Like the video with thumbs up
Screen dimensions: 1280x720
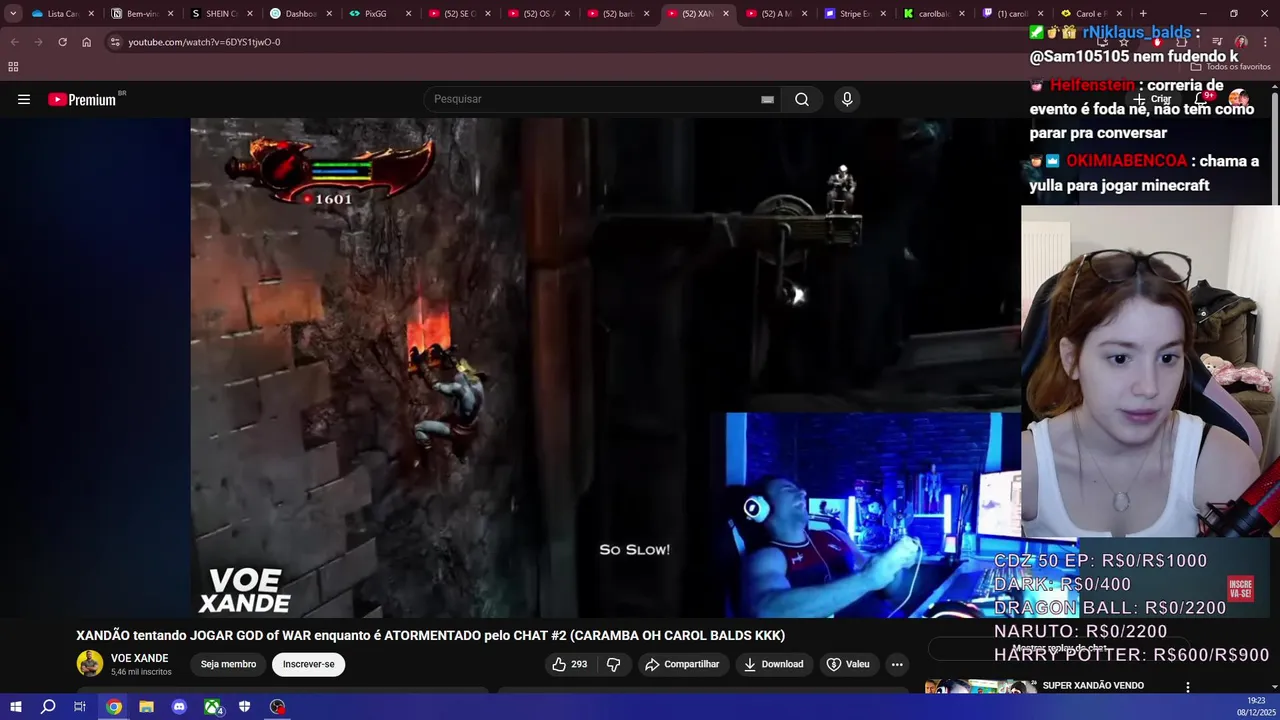click(569, 664)
